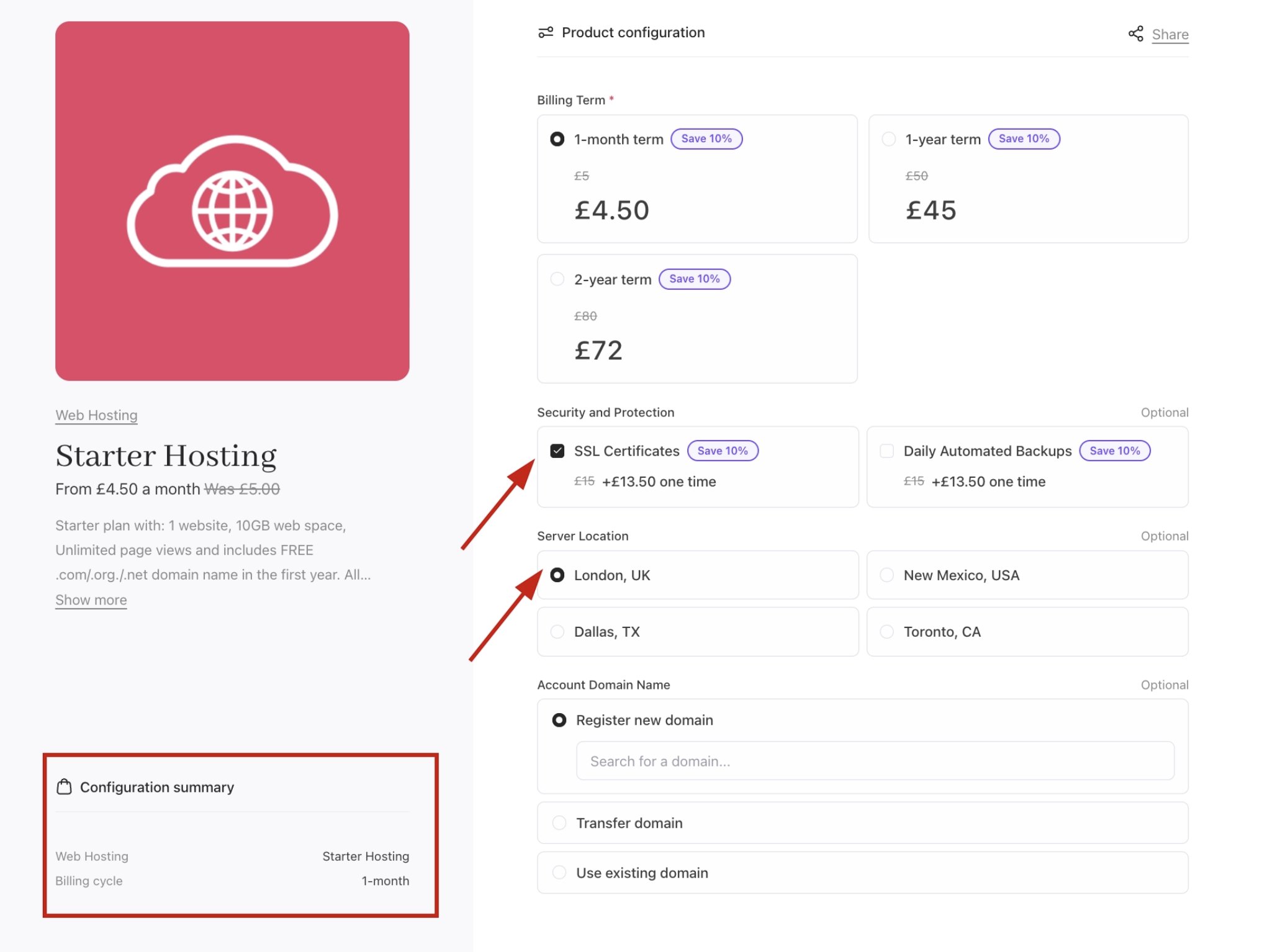This screenshot has height=952, width=1280.
Task: Click the Product configuration title
Action: [633, 32]
